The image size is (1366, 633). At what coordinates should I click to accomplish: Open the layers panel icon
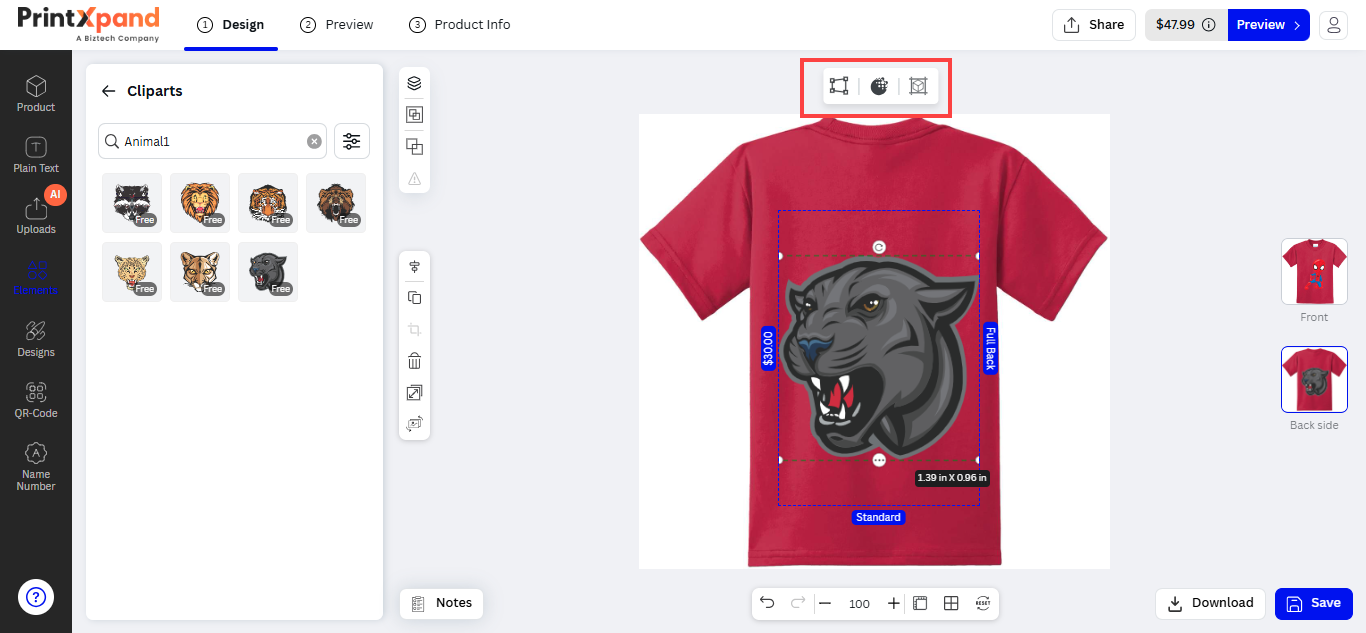pyautogui.click(x=414, y=84)
